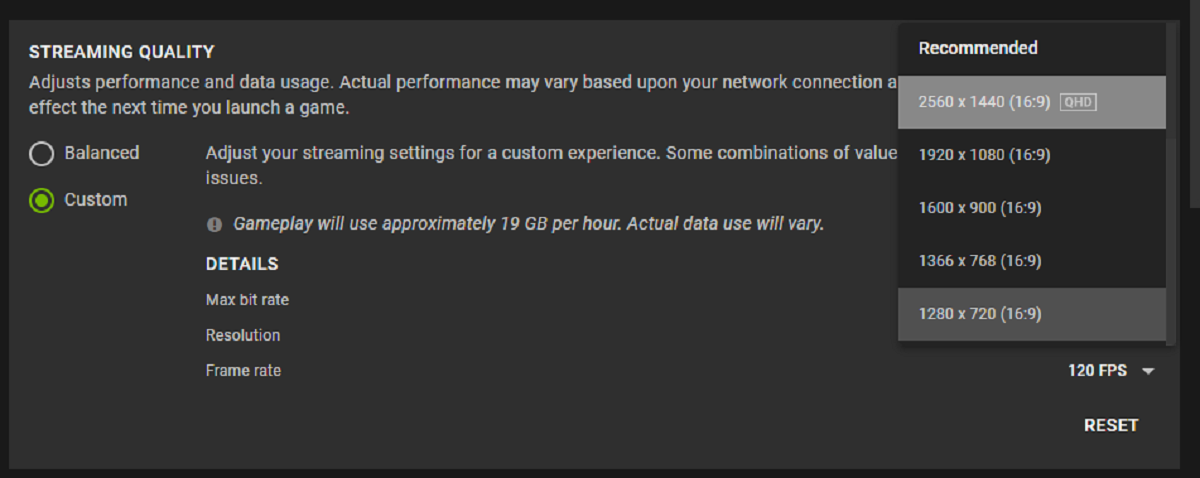Click the arrow icon next to 120 FPS
The height and width of the screenshot is (478, 1200).
pos(1148,372)
